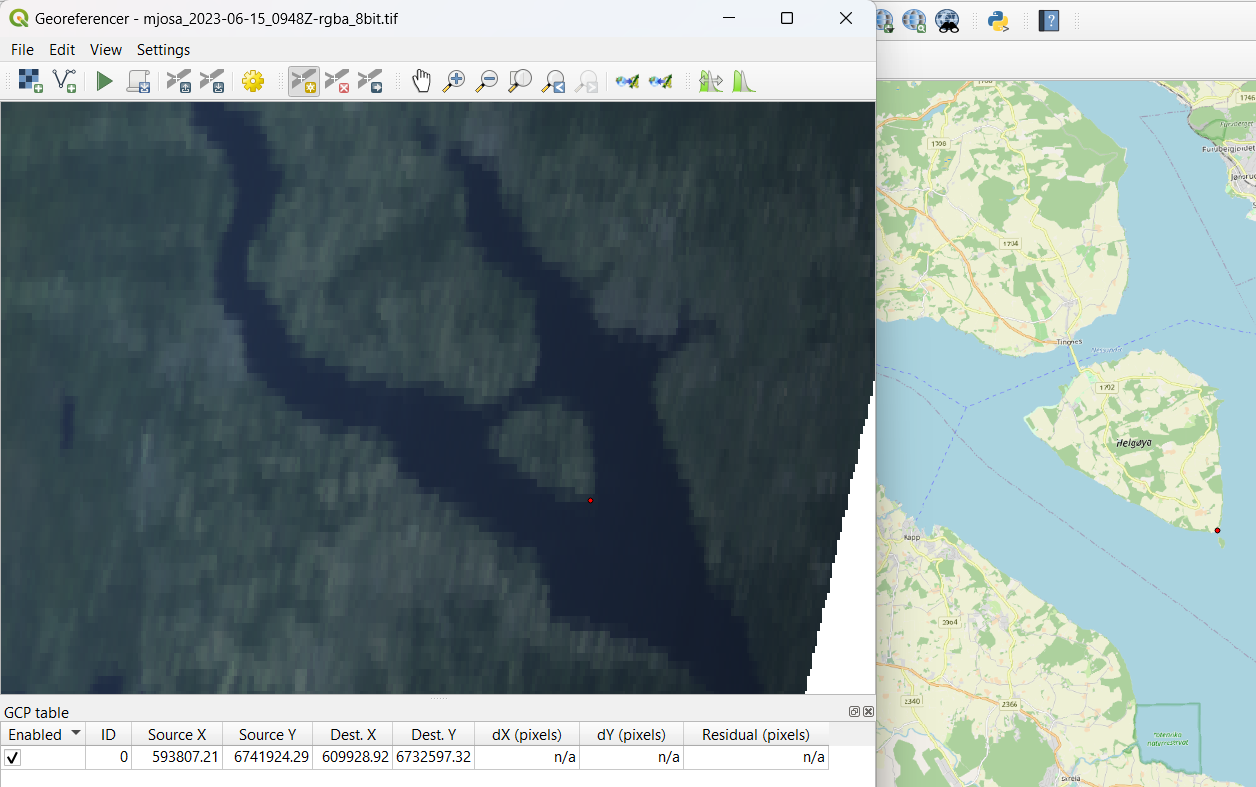Float the GCP table panel
This screenshot has height=787, width=1256.
[x=854, y=712]
